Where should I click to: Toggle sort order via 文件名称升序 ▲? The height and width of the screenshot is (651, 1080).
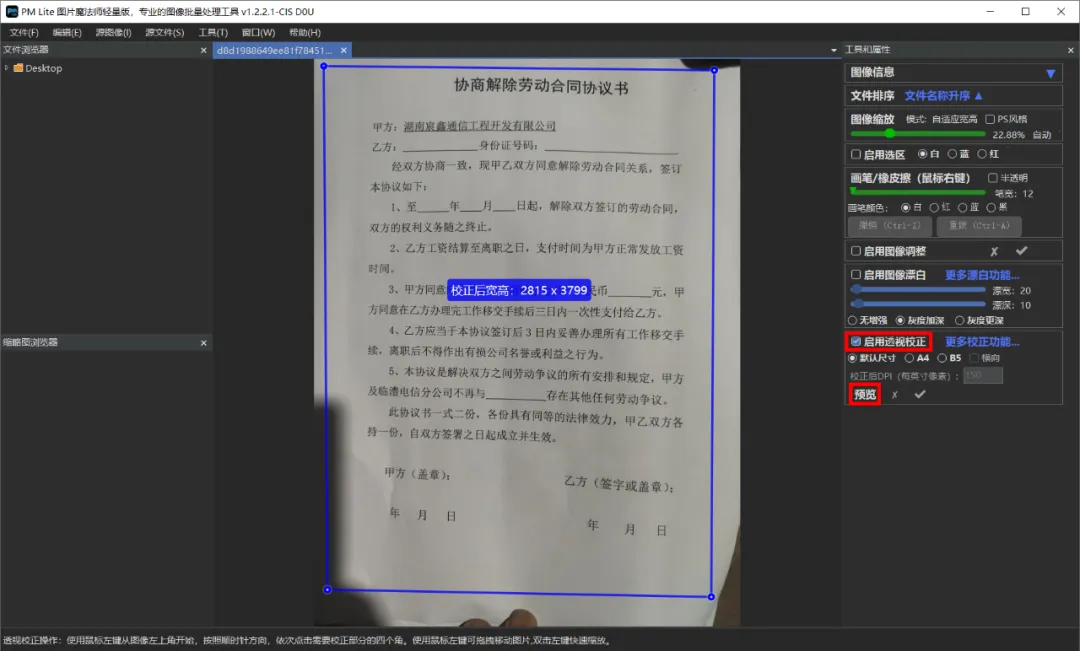[943, 96]
